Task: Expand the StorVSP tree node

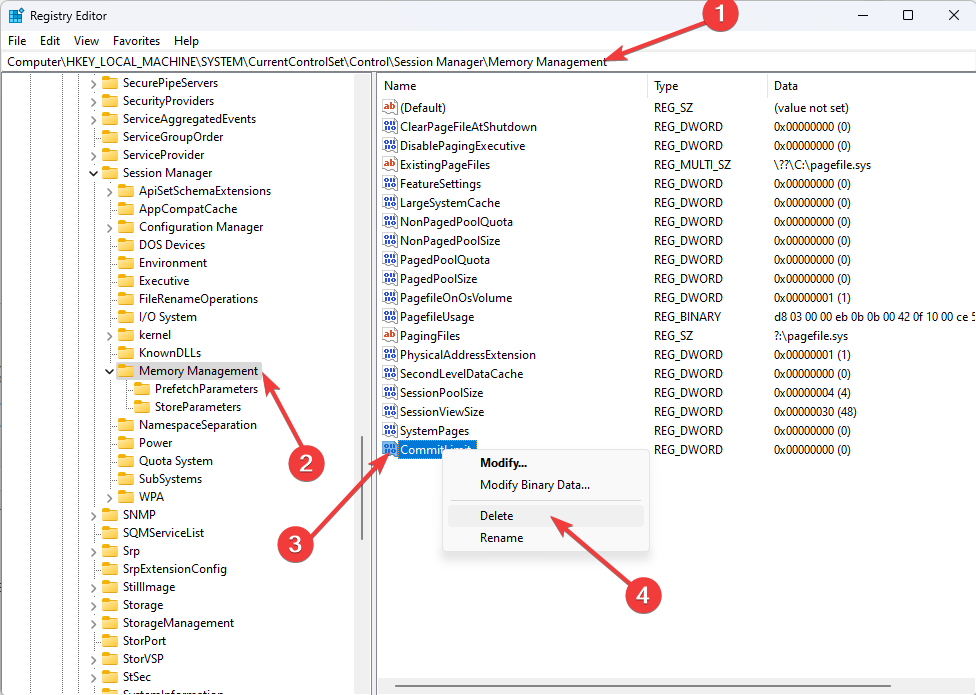Action: click(x=93, y=659)
